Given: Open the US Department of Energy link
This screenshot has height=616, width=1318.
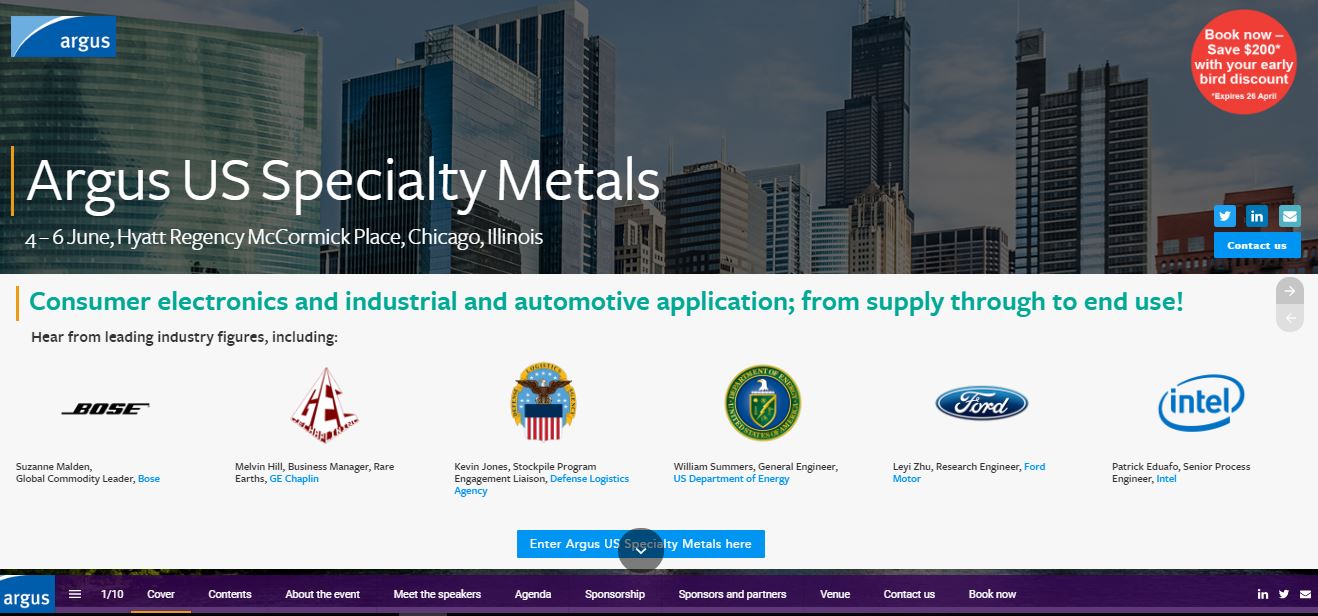Looking at the screenshot, I should [731, 479].
